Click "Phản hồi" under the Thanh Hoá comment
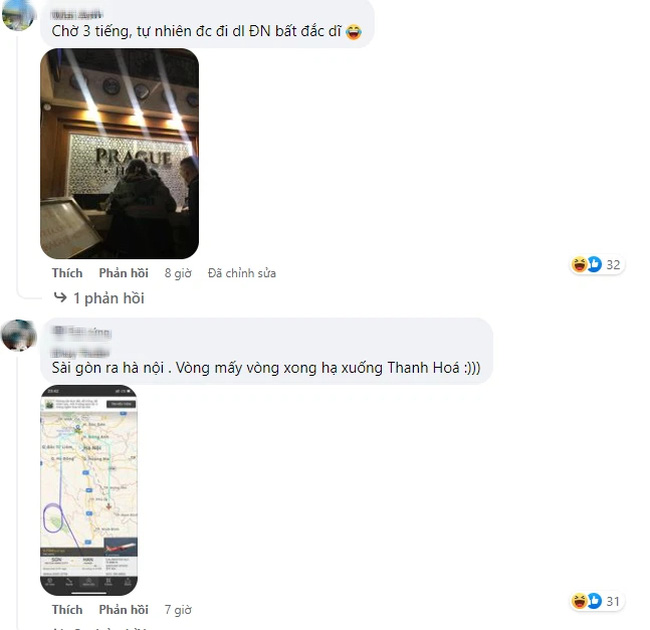Viewport: 650px width, 630px height. (x=124, y=610)
